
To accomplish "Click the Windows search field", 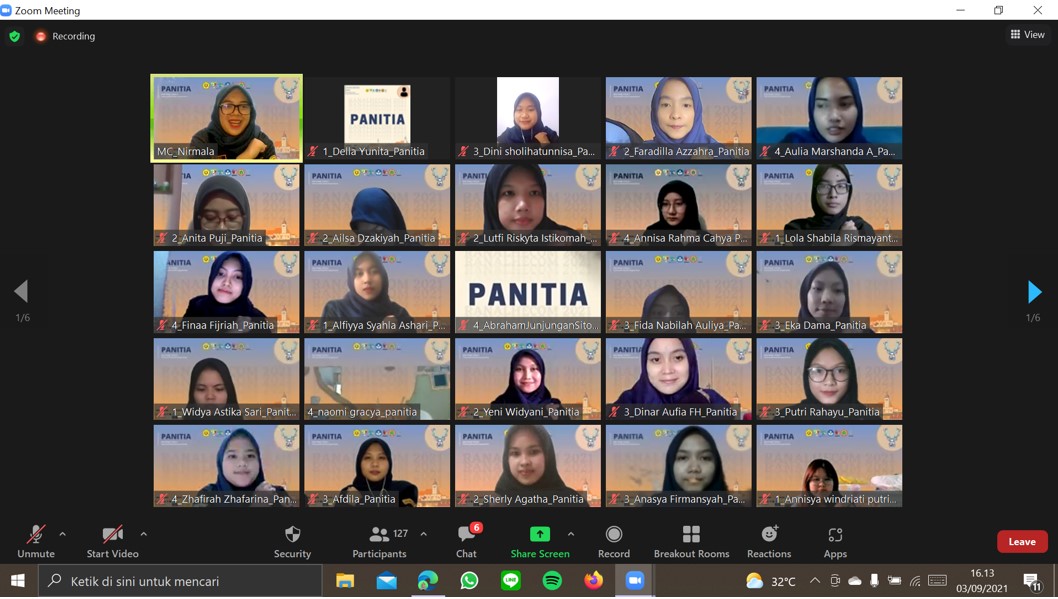I will (180, 580).
